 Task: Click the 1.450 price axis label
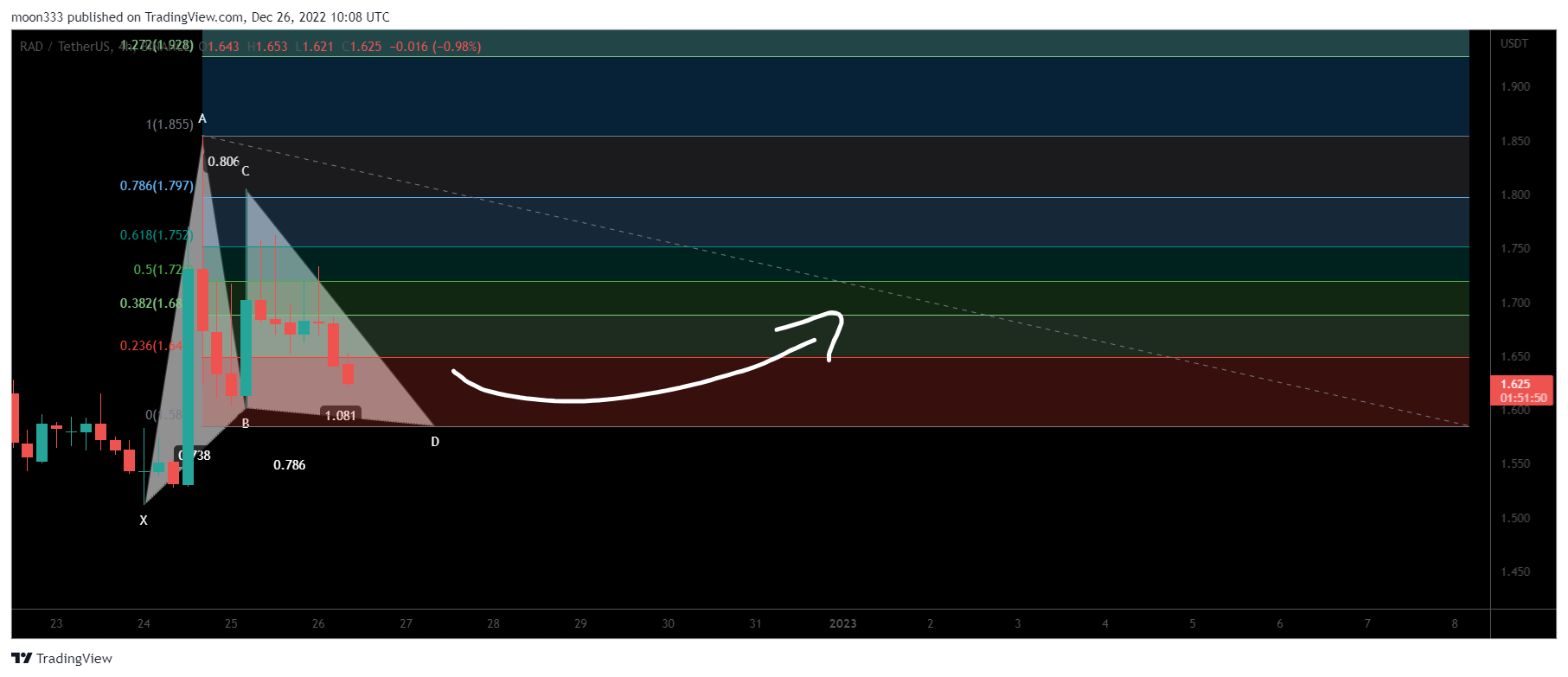1515,572
